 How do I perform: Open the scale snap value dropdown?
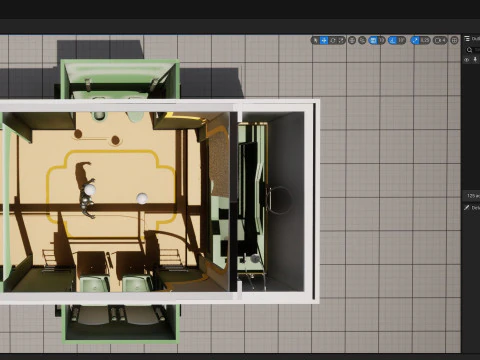pyautogui.click(x=425, y=40)
